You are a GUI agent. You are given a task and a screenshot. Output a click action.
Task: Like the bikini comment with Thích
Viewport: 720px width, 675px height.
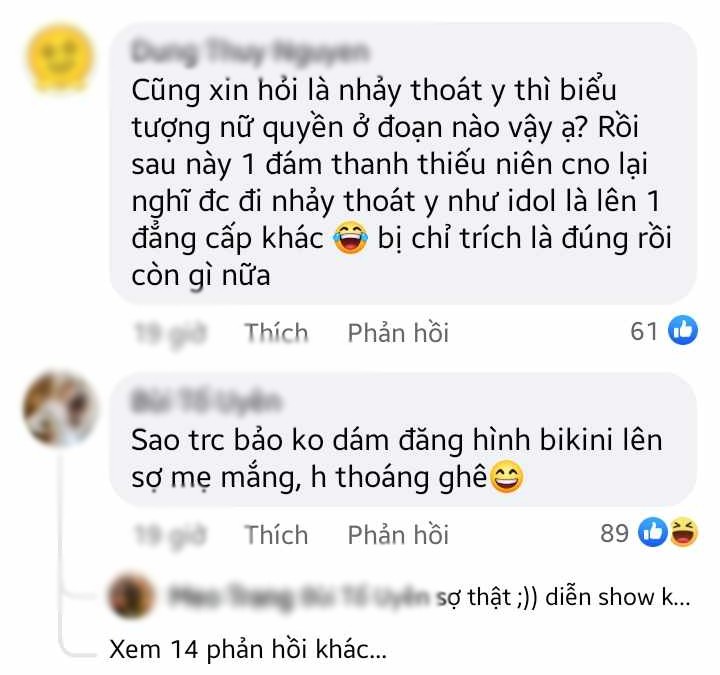tap(276, 534)
